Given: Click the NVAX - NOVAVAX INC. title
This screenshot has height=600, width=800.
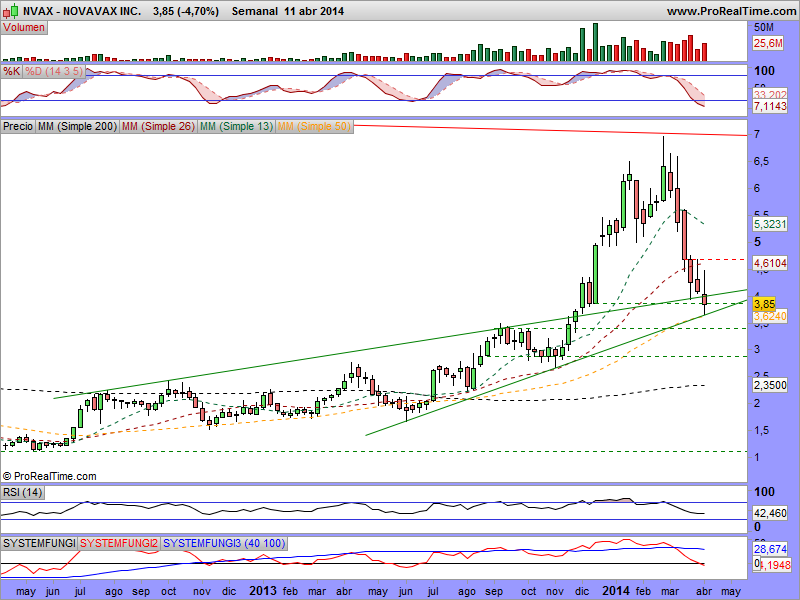Looking at the screenshot, I should point(82,11).
